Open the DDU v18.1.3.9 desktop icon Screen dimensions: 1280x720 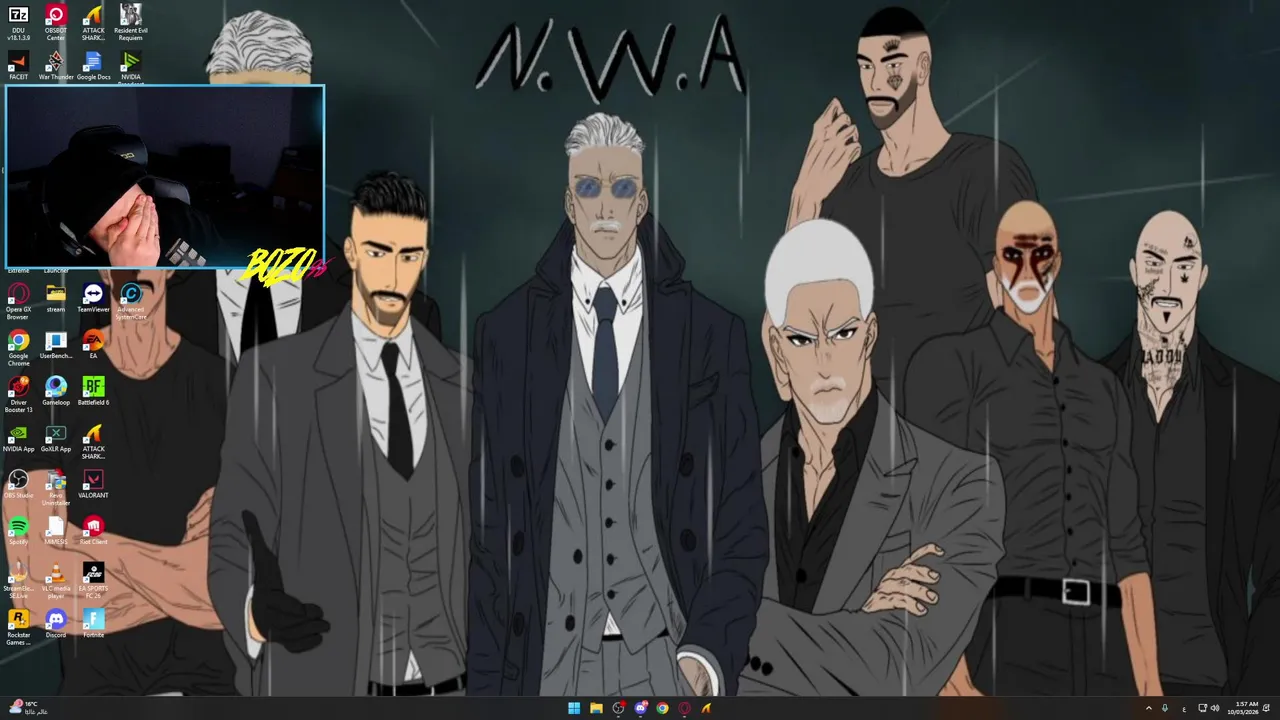point(18,22)
